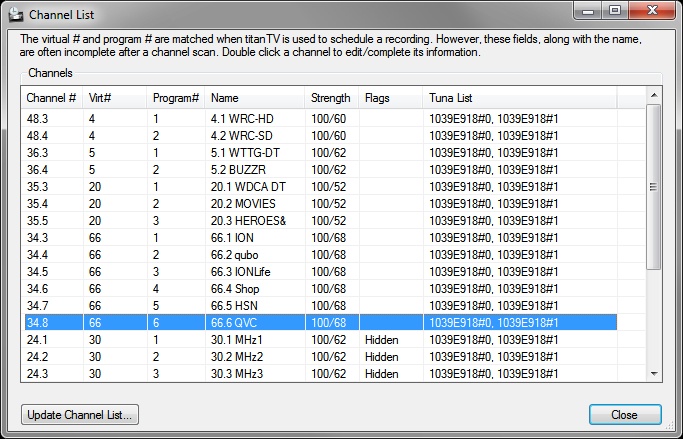Image resolution: width=683 pixels, height=439 pixels.
Task: Sort by the Virt# column header
Action: (x=115, y=98)
